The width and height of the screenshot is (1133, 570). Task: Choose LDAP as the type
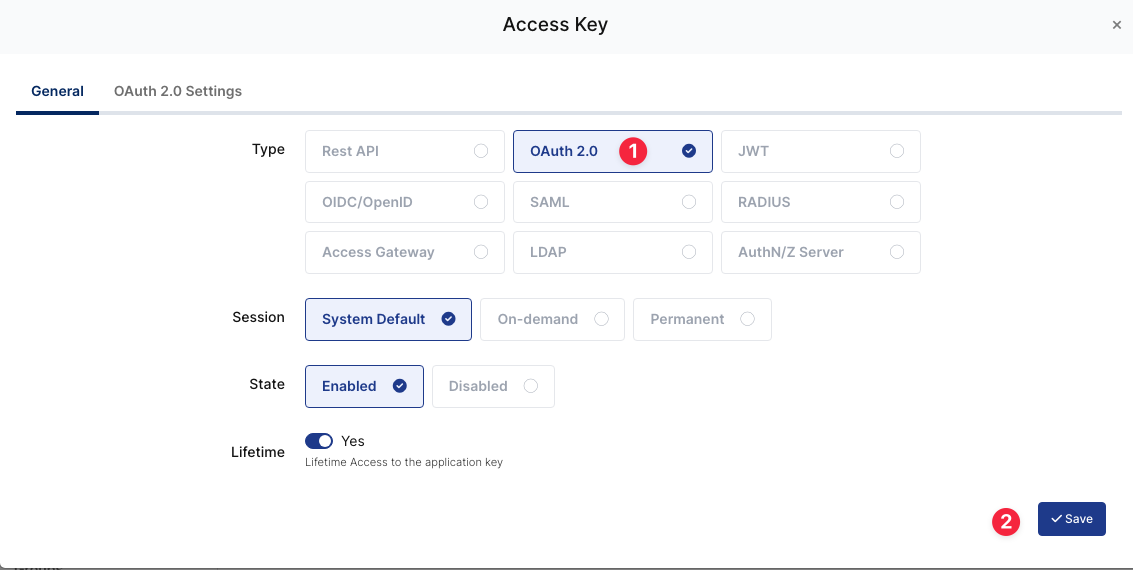click(x=612, y=252)
